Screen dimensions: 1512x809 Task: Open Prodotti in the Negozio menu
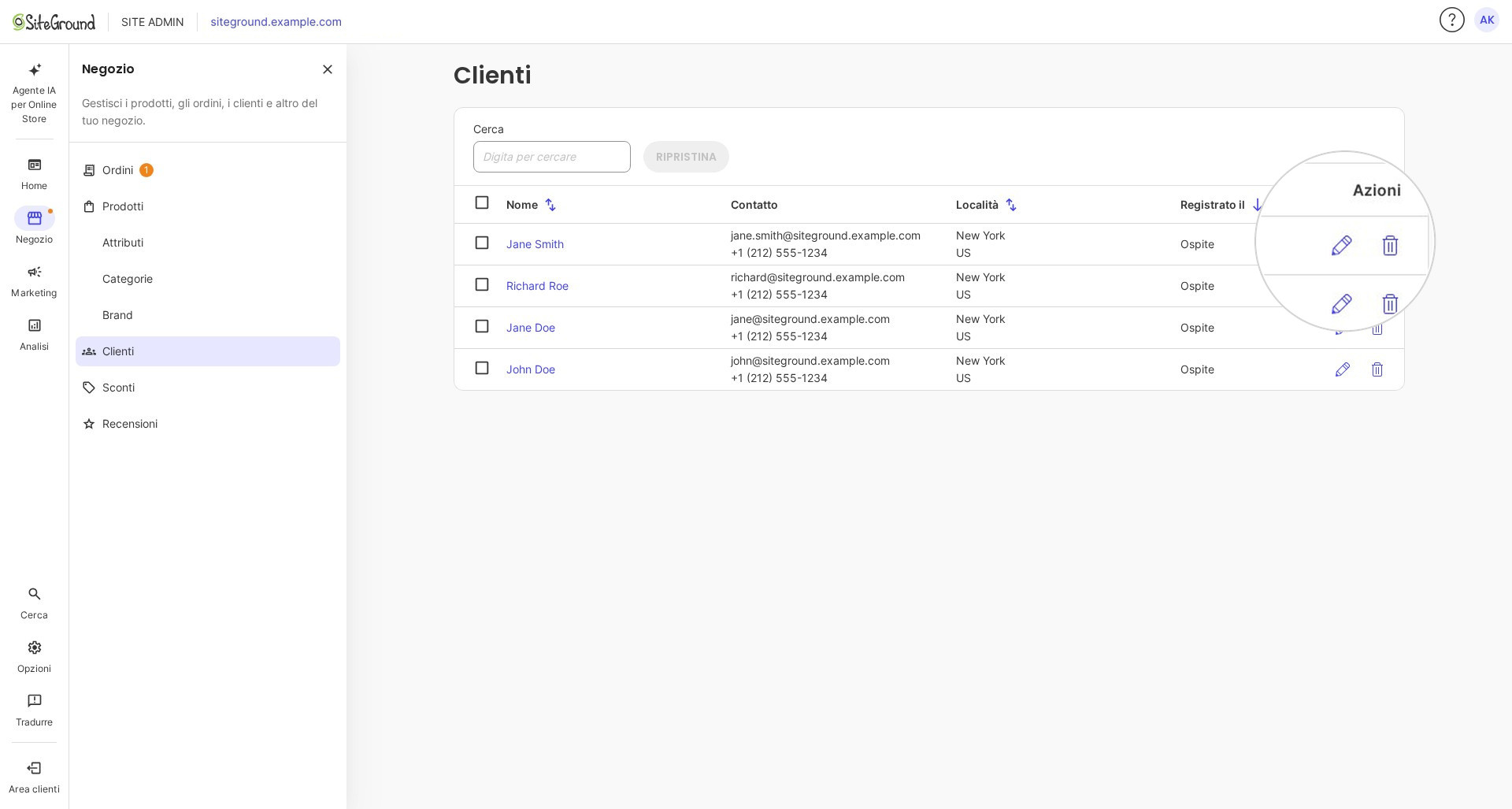208,206
